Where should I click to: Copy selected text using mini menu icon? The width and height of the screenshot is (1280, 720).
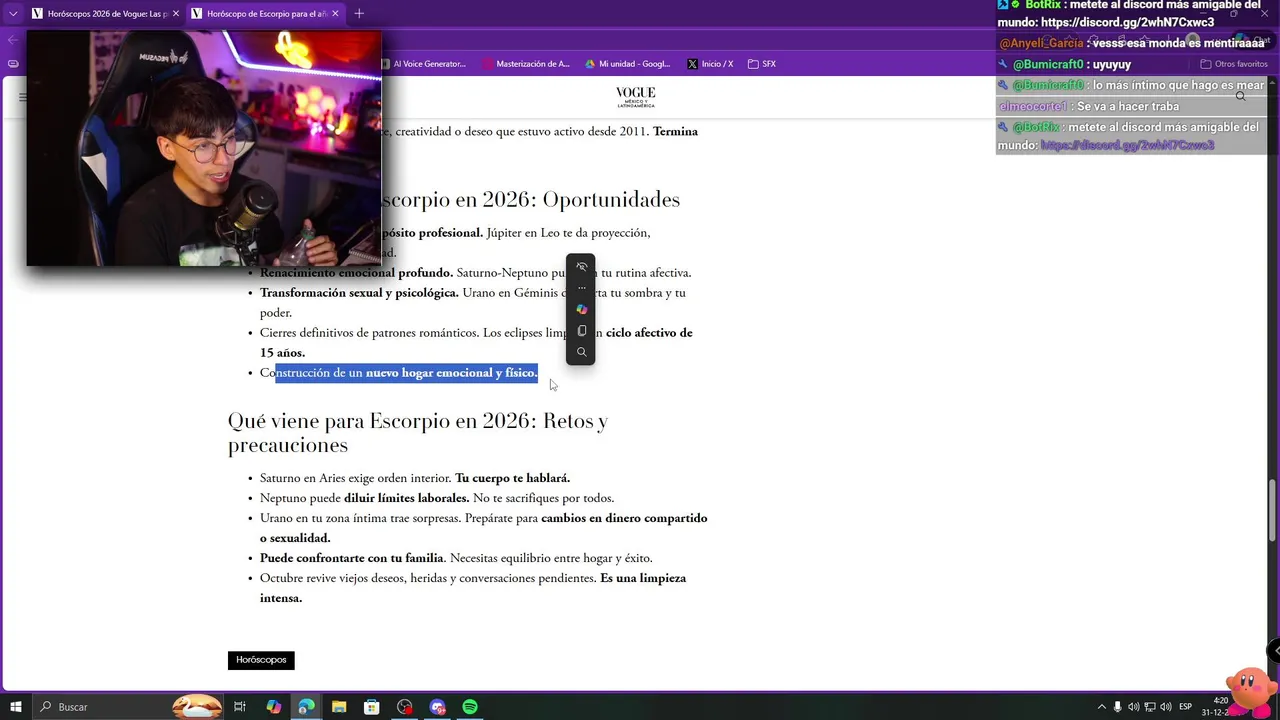pyautogui.click(x=581, y=330)
